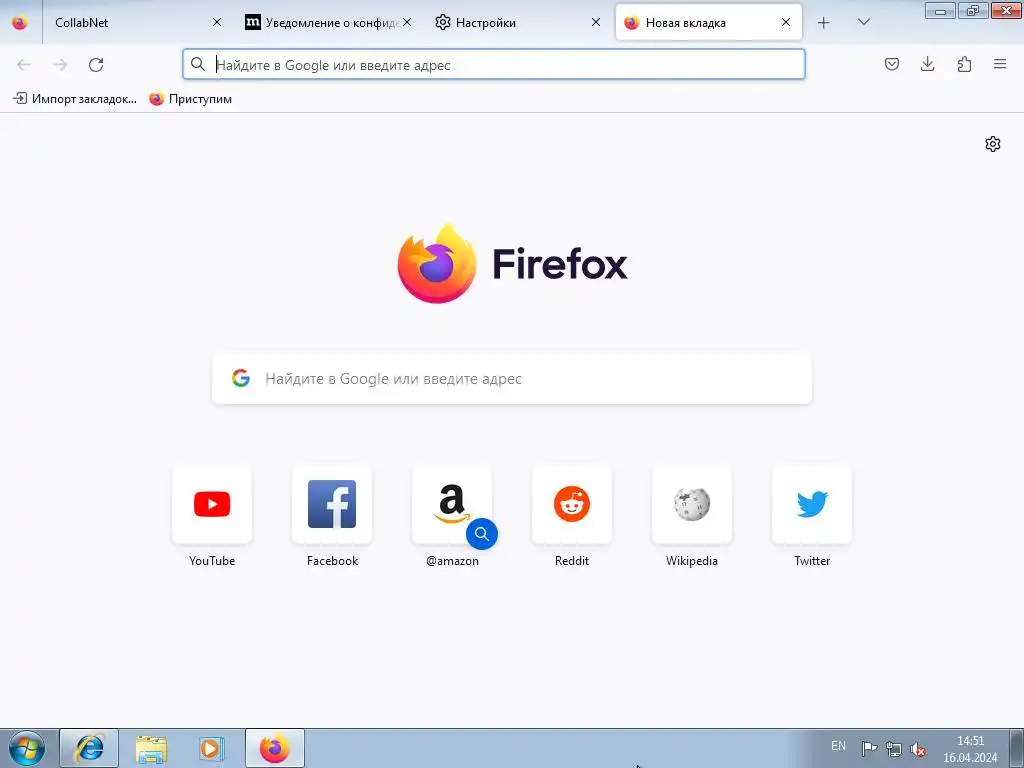
Task: Go forward with the forward arrow
Action: click(60, 65)
